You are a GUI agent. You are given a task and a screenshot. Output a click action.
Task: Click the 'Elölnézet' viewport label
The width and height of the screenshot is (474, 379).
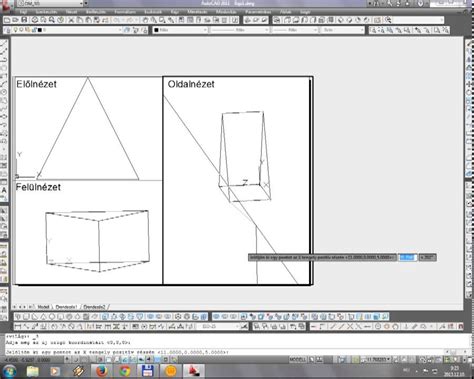[36, 84]
